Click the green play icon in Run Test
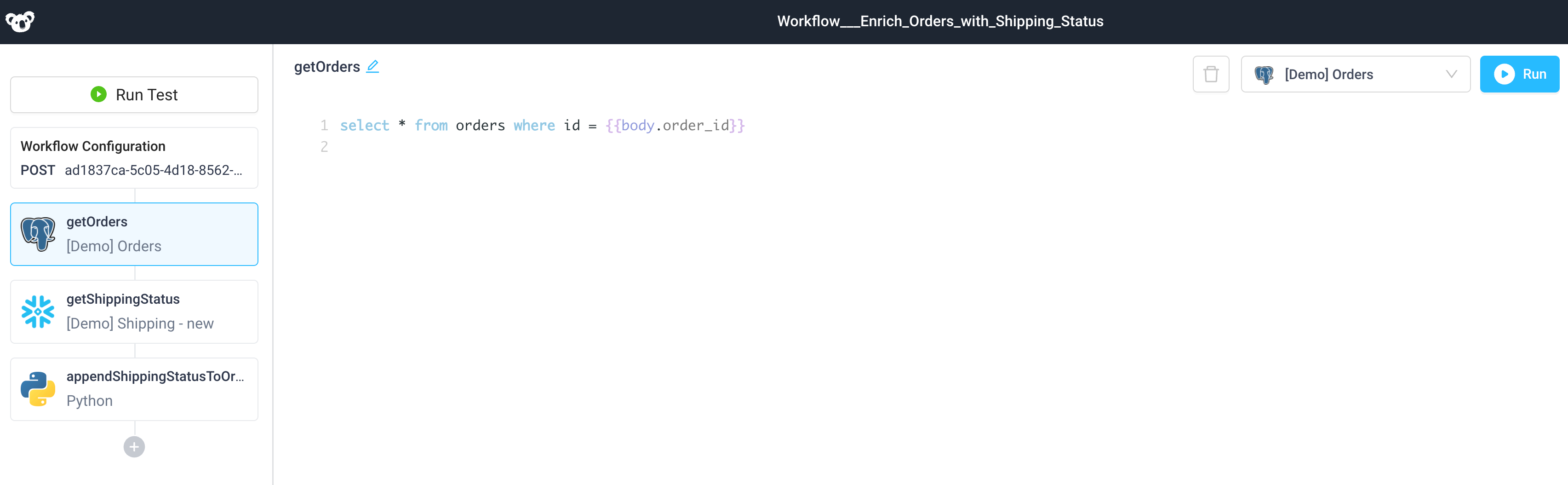Image resolution: width=1568 pixels, height=485 pixels. pyautogui.click(x=98, y=94)
